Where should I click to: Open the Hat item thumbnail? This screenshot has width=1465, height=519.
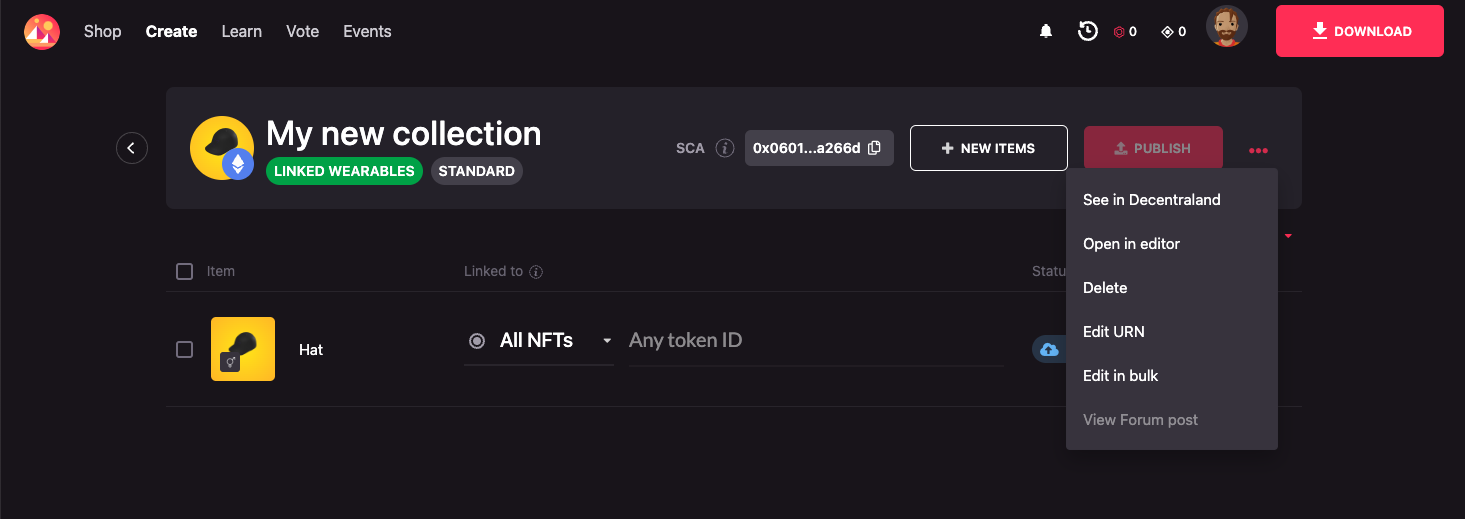(243, 349)
